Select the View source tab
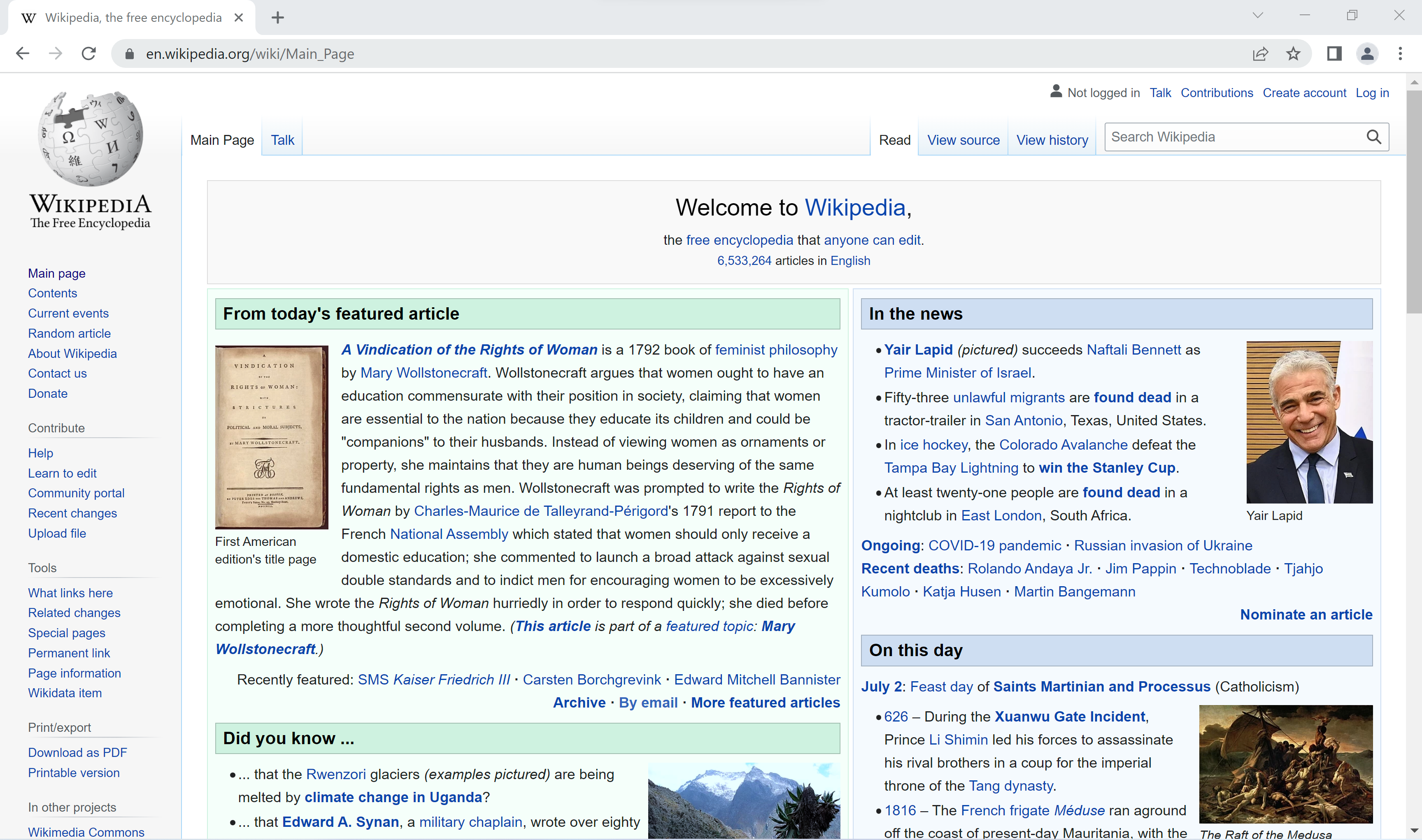 click(x=963, y=140)
